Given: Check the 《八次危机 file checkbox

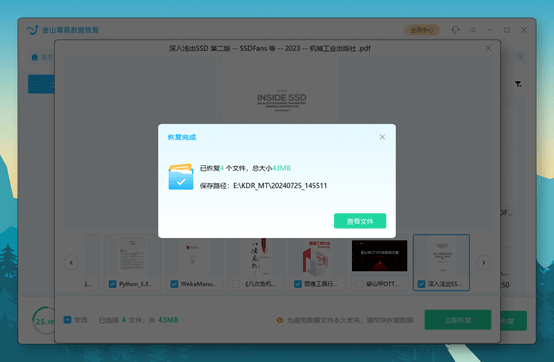Looking at the screenshot, I should 236,284.
